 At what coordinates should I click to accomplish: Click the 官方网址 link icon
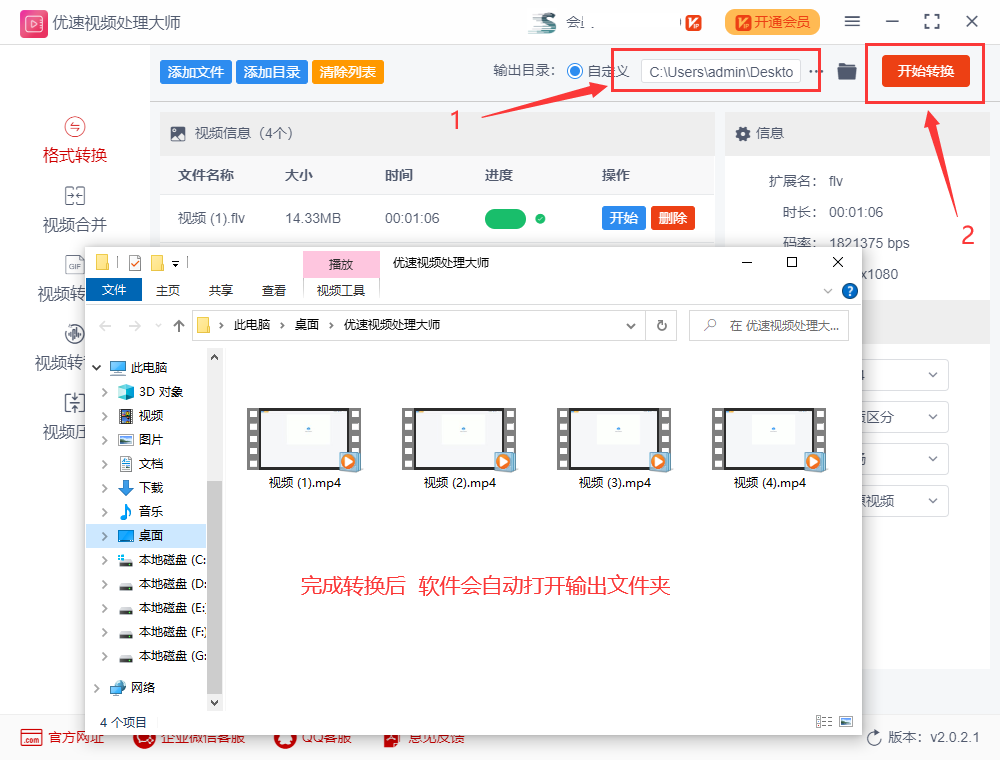pyautogui.click(x=31, y=738)
